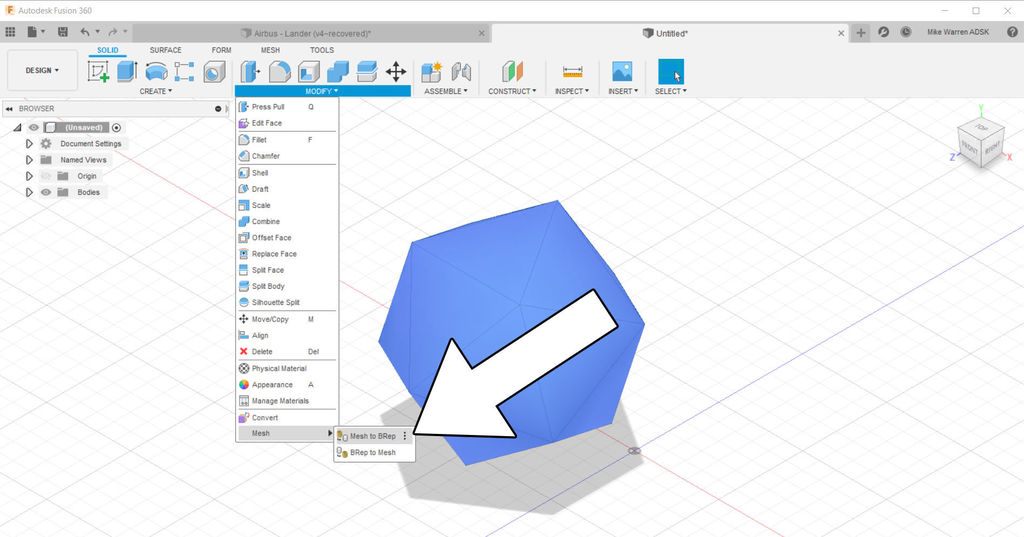Open Mike Warren ADSK account menu
The height and width of the screenshot is (537, 1024).
click(957, 32)
